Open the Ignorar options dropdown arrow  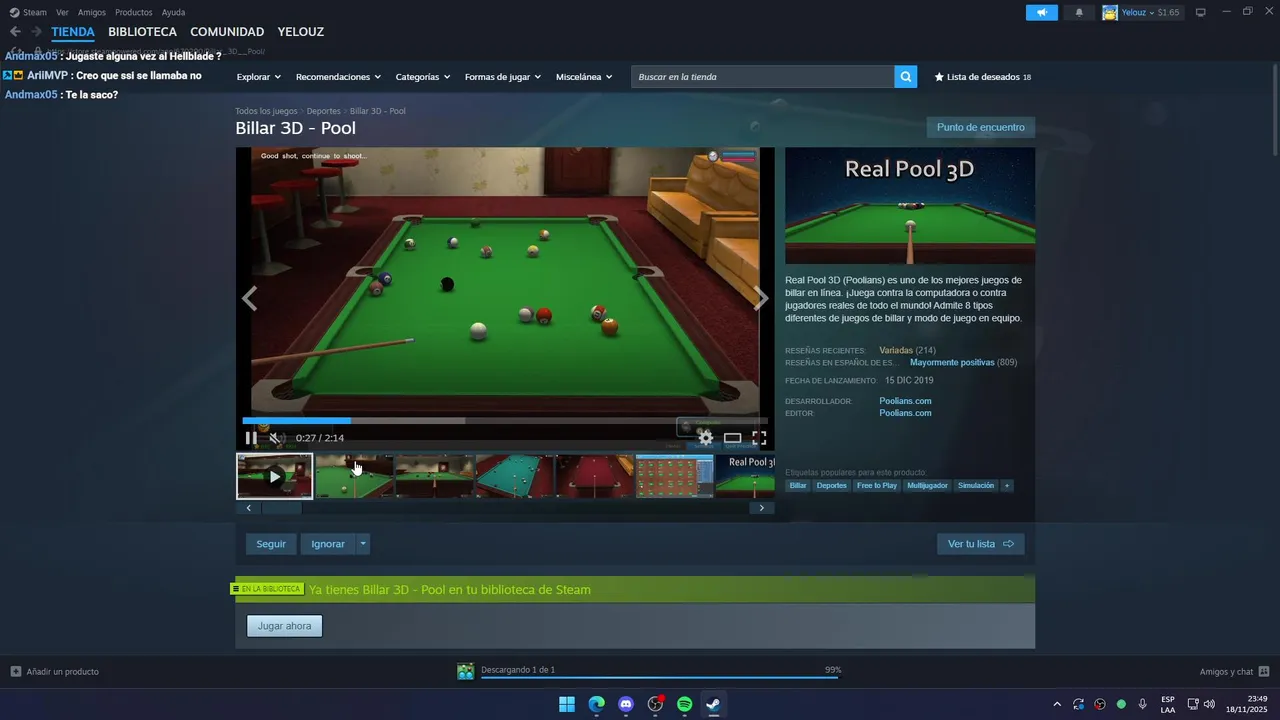363,544
